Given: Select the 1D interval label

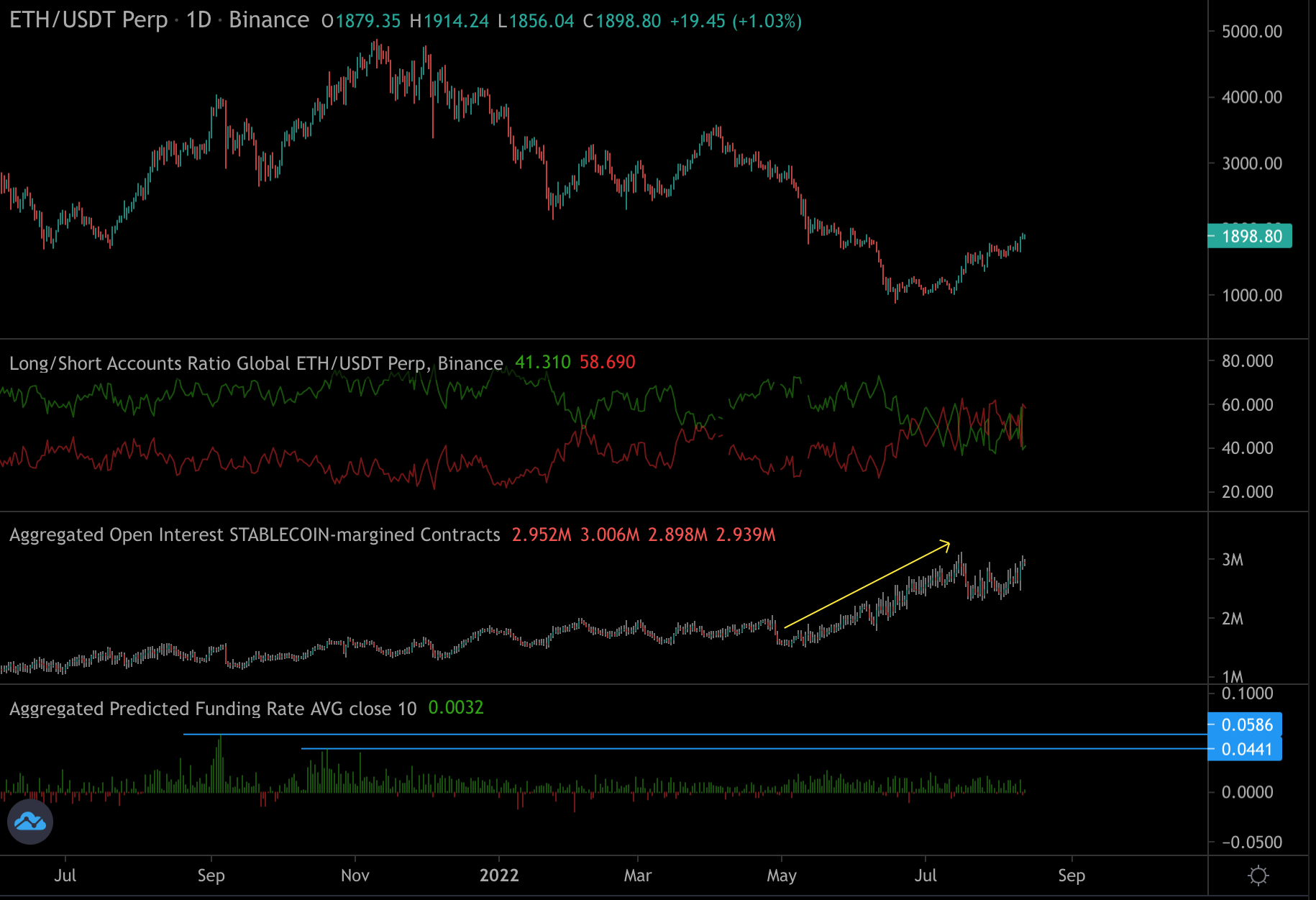Looking at the screenshot, I should [198, 20].
